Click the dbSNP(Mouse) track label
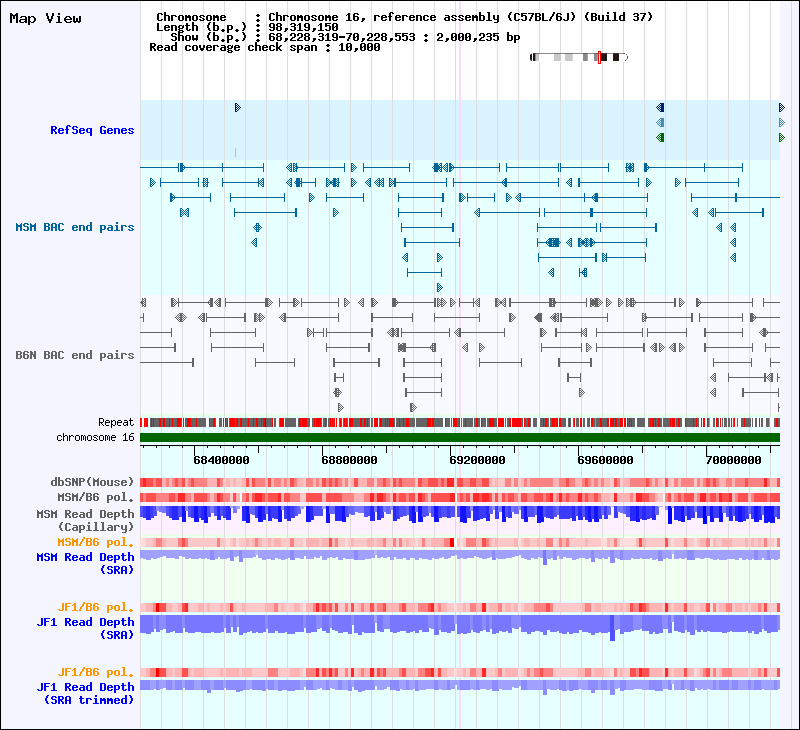800x730 pixels. tap(92, 482)
